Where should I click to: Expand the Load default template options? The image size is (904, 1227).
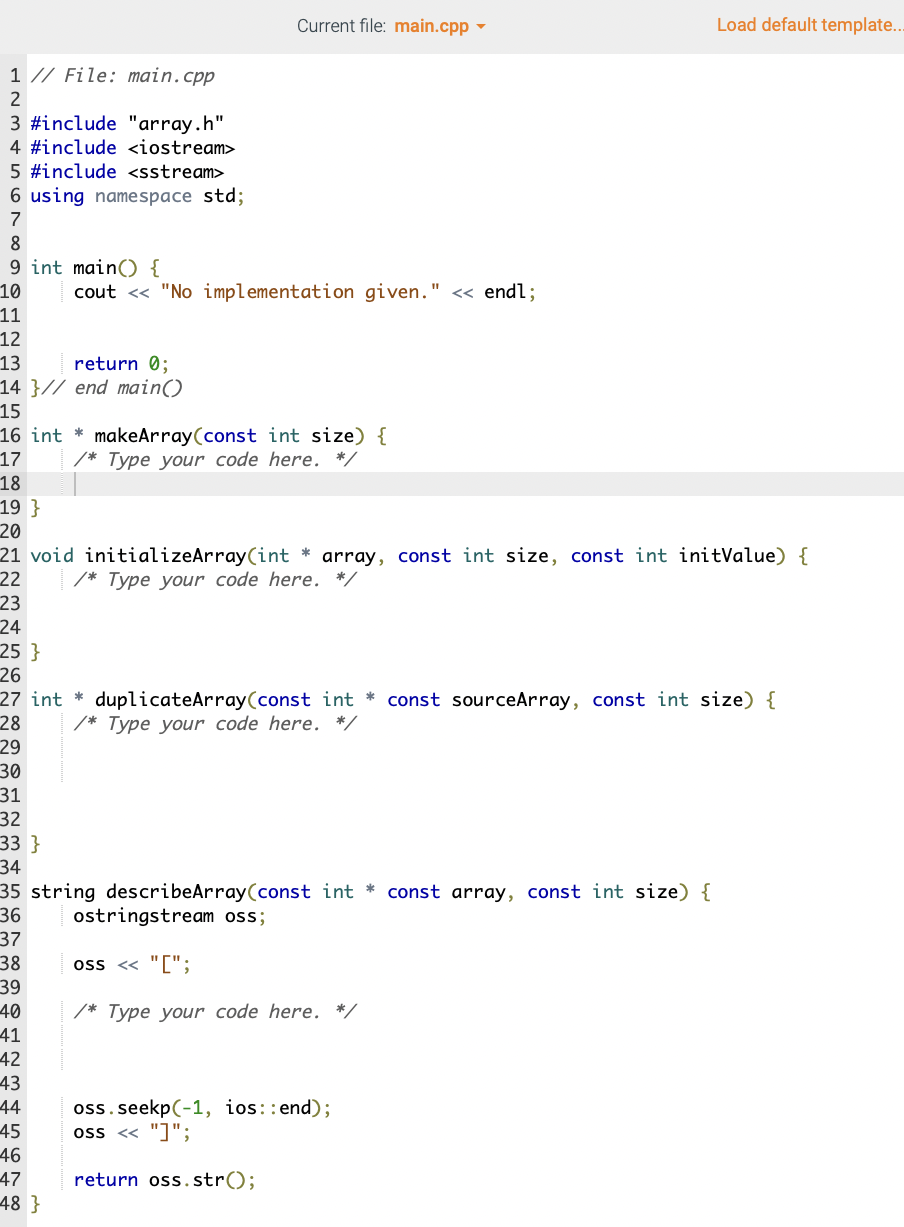pyautogui.click(x=809, y=24)
